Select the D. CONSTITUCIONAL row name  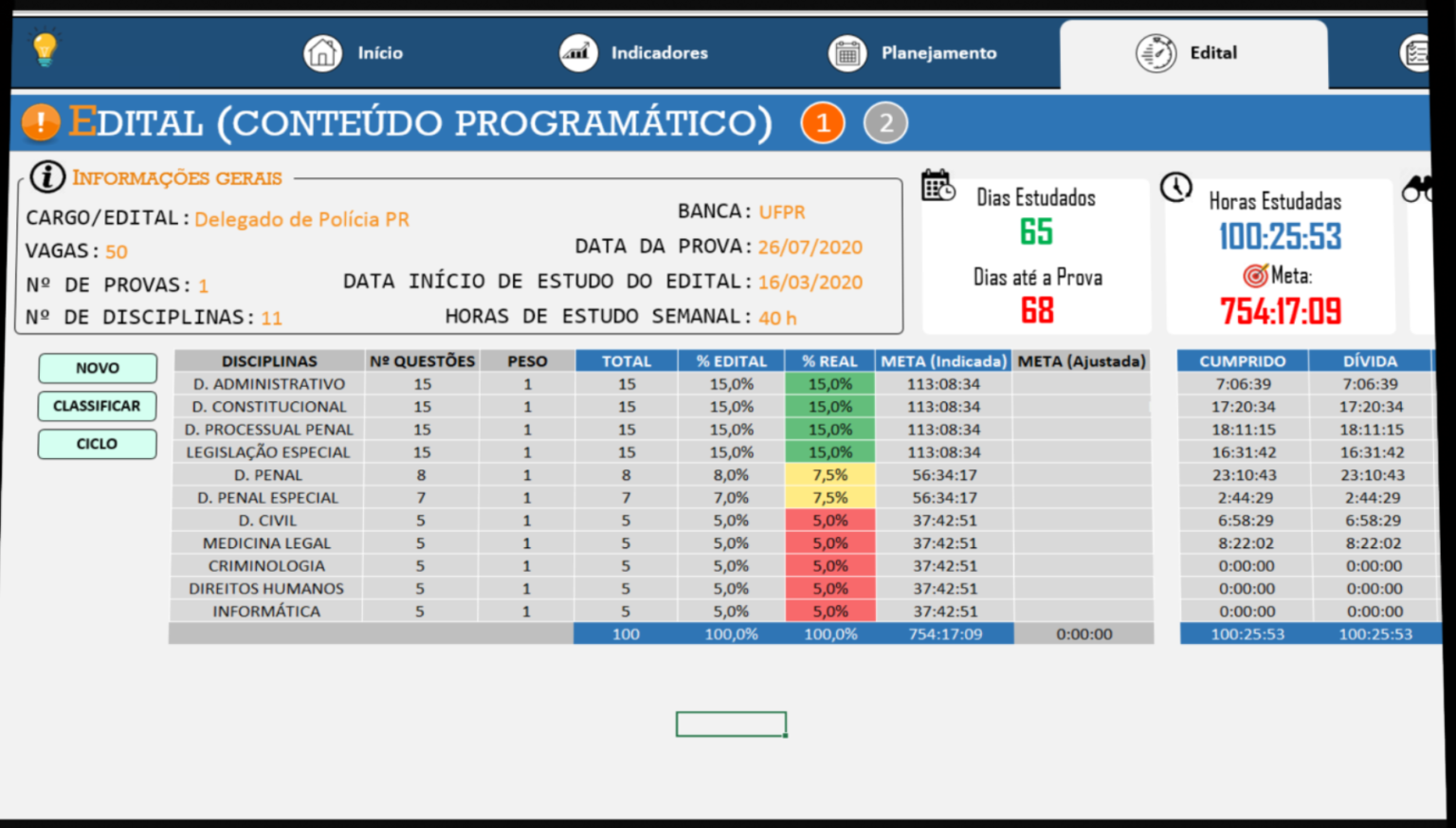coord(269,407)
